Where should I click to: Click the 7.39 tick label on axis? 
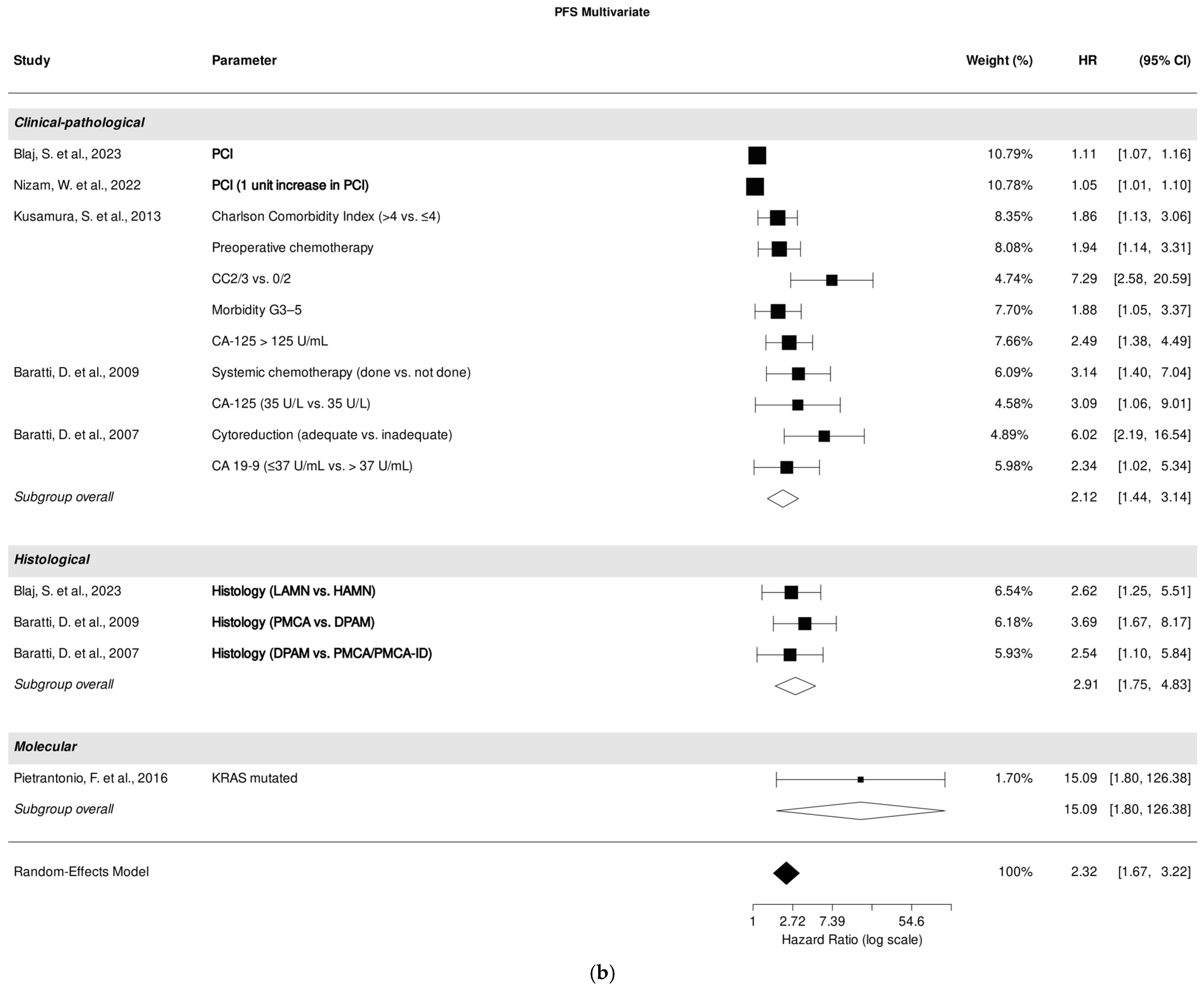coord(832,921)
